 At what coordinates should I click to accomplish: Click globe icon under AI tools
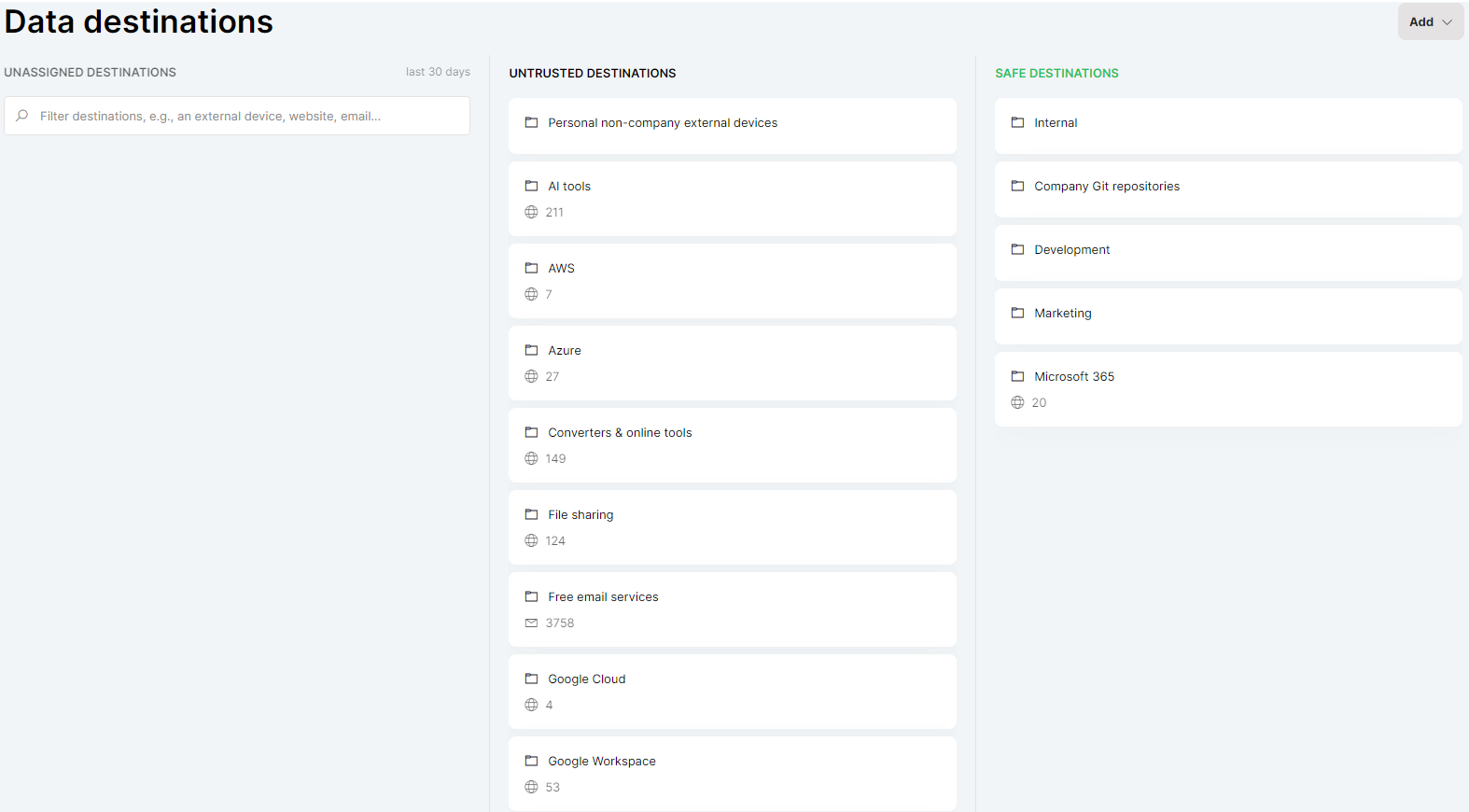coord(531,212)
